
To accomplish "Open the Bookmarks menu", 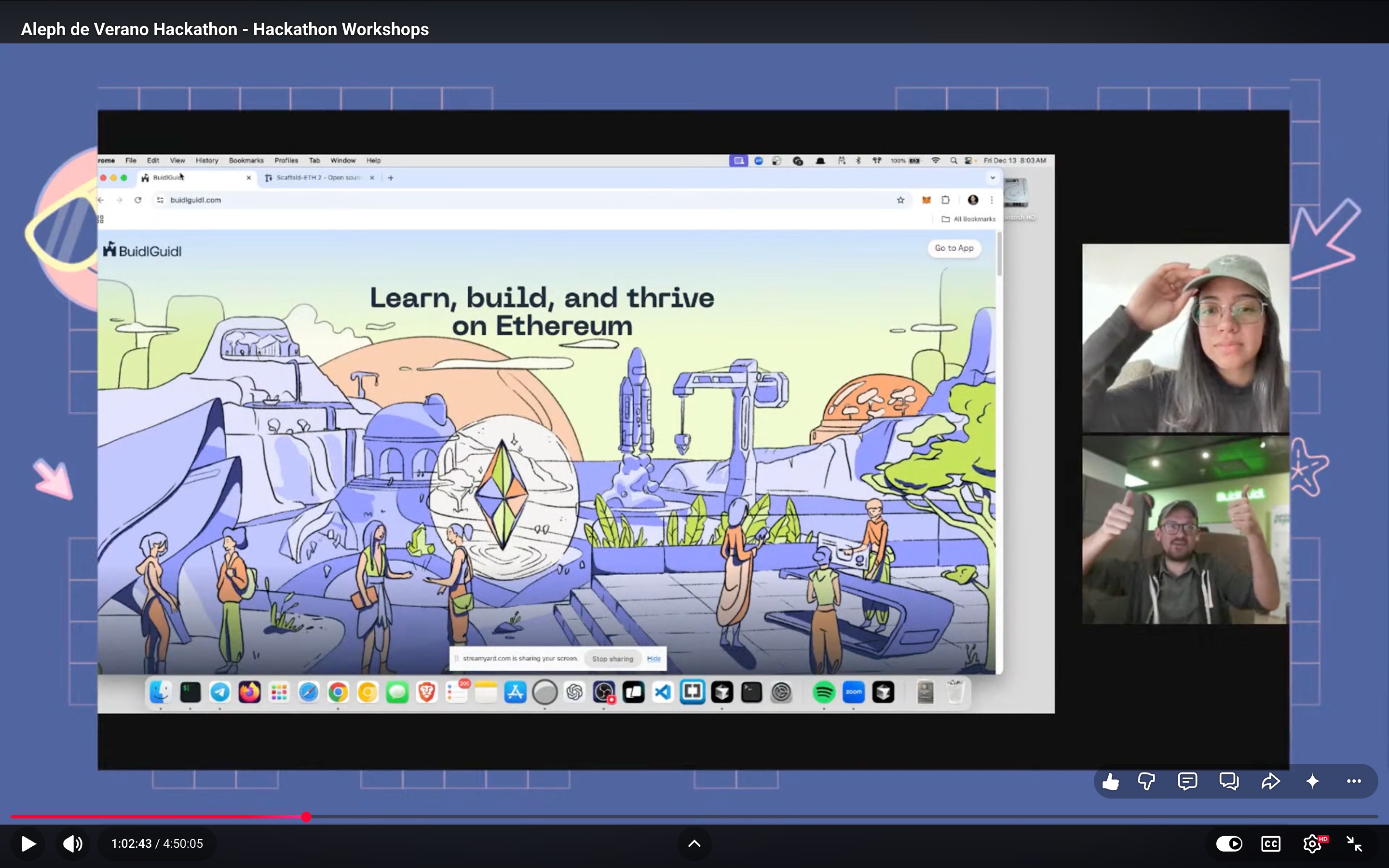I will pyautogui.click(x=246, y=161).
